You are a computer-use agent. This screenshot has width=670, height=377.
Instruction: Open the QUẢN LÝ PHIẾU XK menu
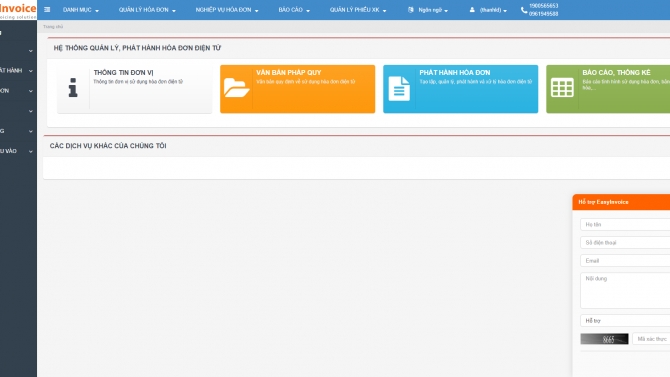358,10
